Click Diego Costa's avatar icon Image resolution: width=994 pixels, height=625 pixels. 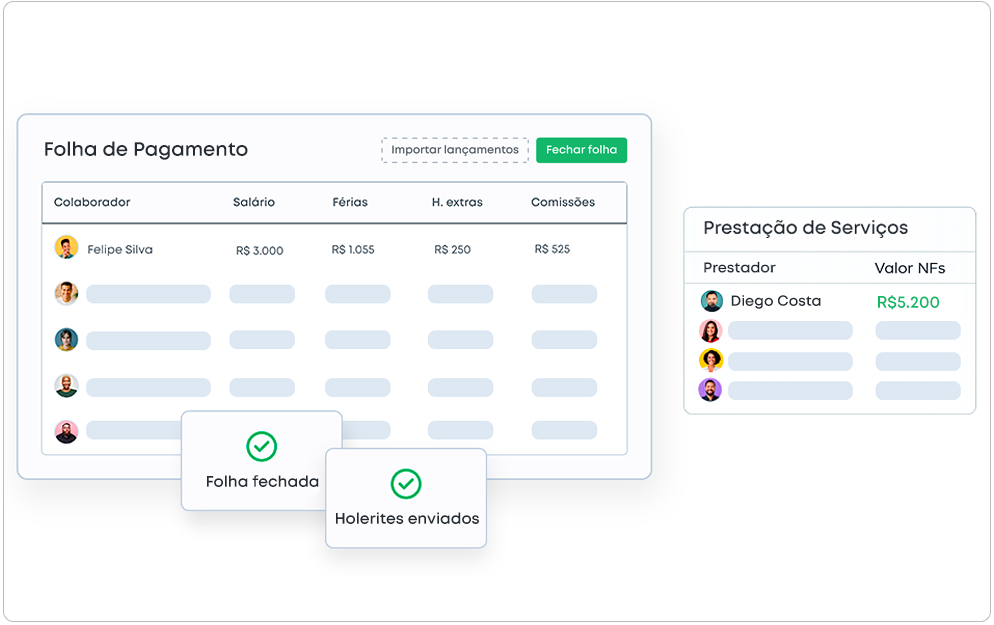pyautogui.click(x=711, y=301)
